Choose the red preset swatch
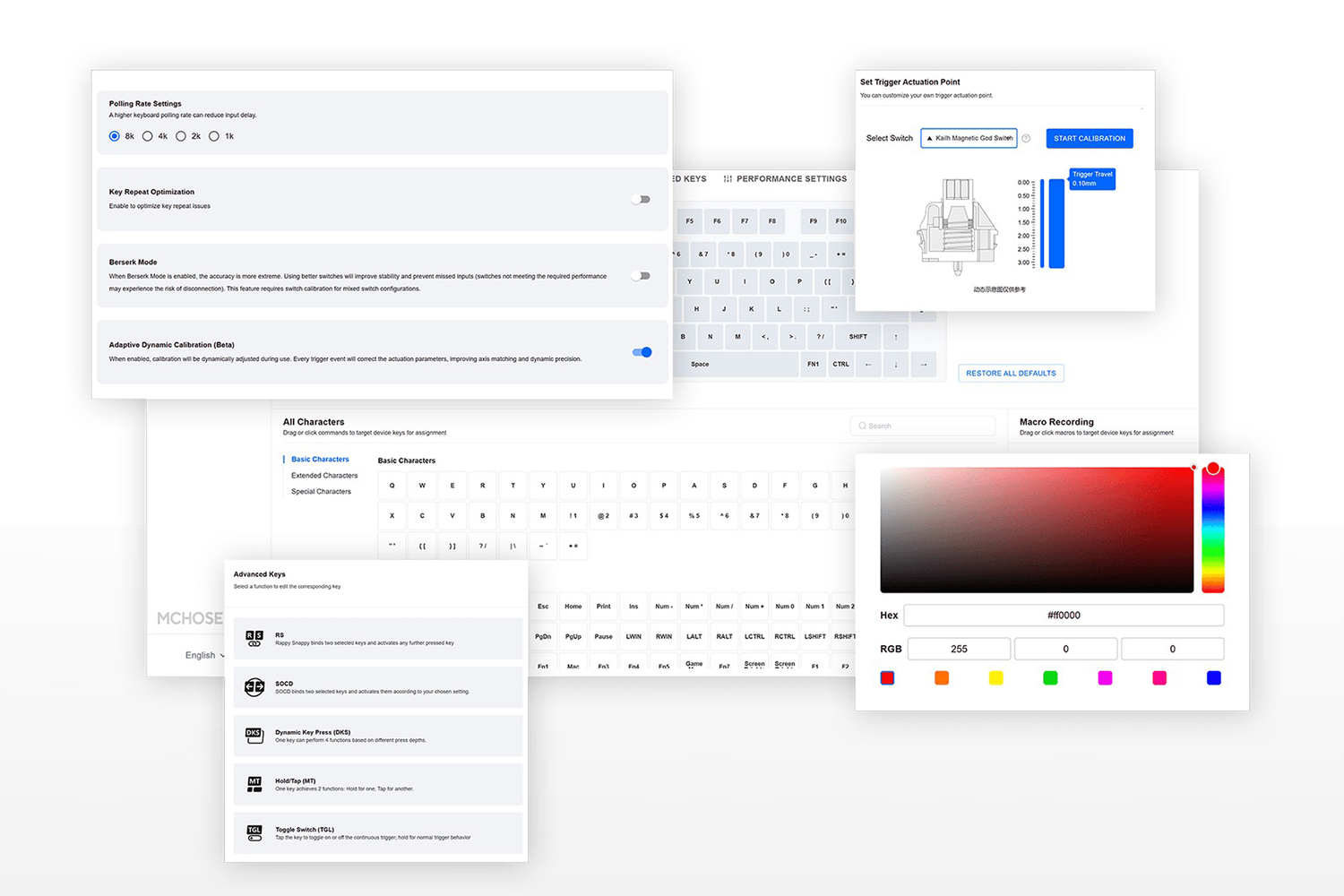Screen dimensions: 1344x896 887,678
